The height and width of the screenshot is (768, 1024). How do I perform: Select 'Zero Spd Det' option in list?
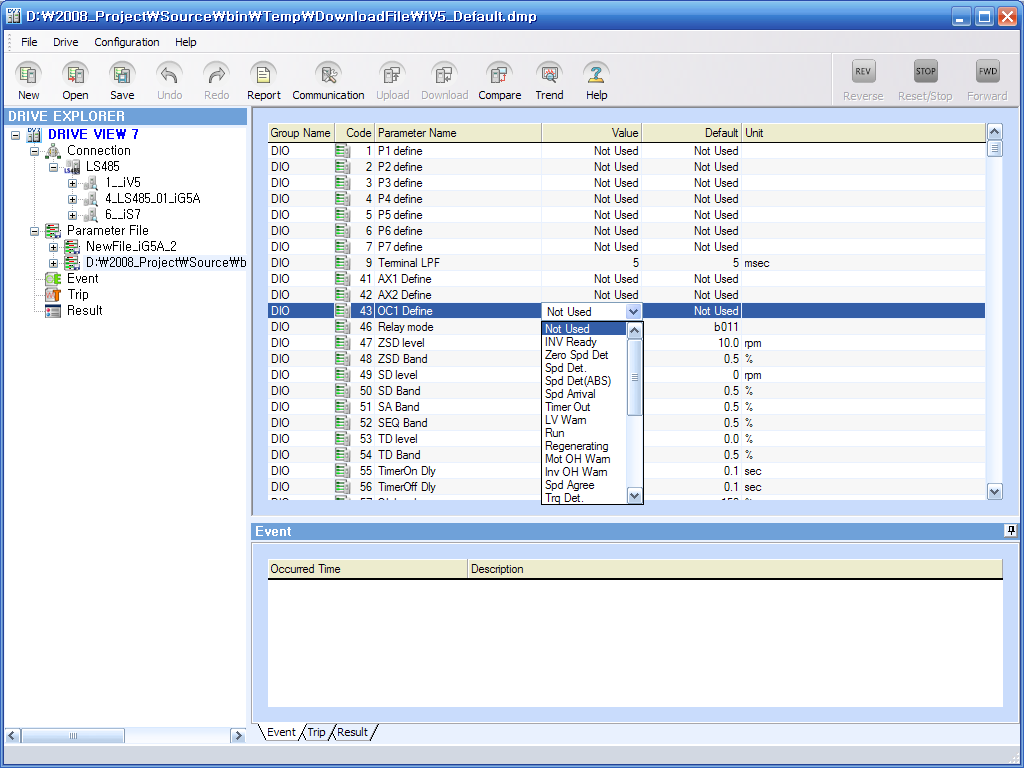coord(576,355)
